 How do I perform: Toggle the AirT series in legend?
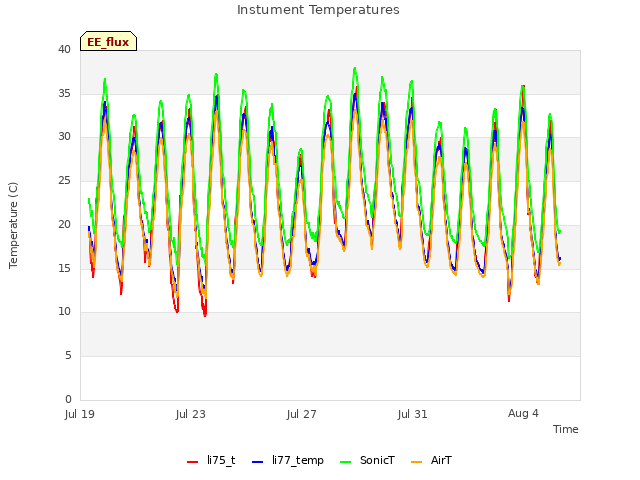(431, 460)
